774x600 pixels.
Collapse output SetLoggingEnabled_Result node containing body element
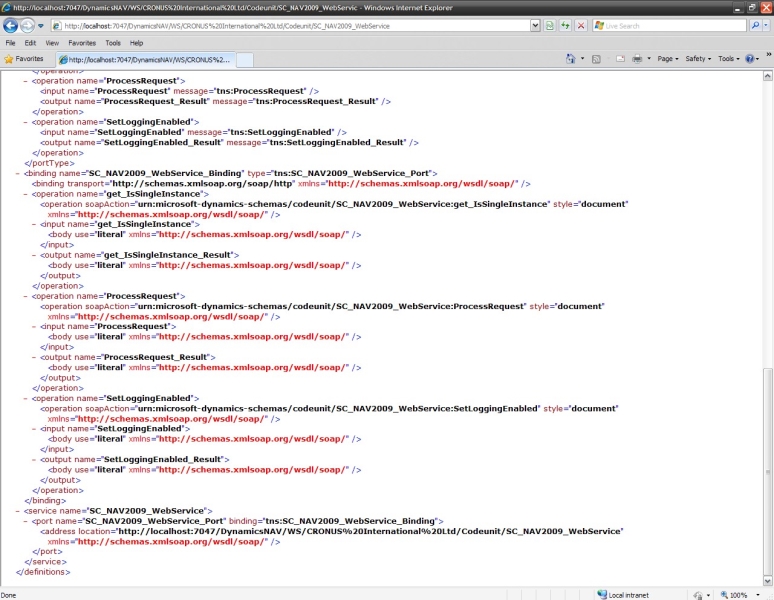tap(34, 459)
